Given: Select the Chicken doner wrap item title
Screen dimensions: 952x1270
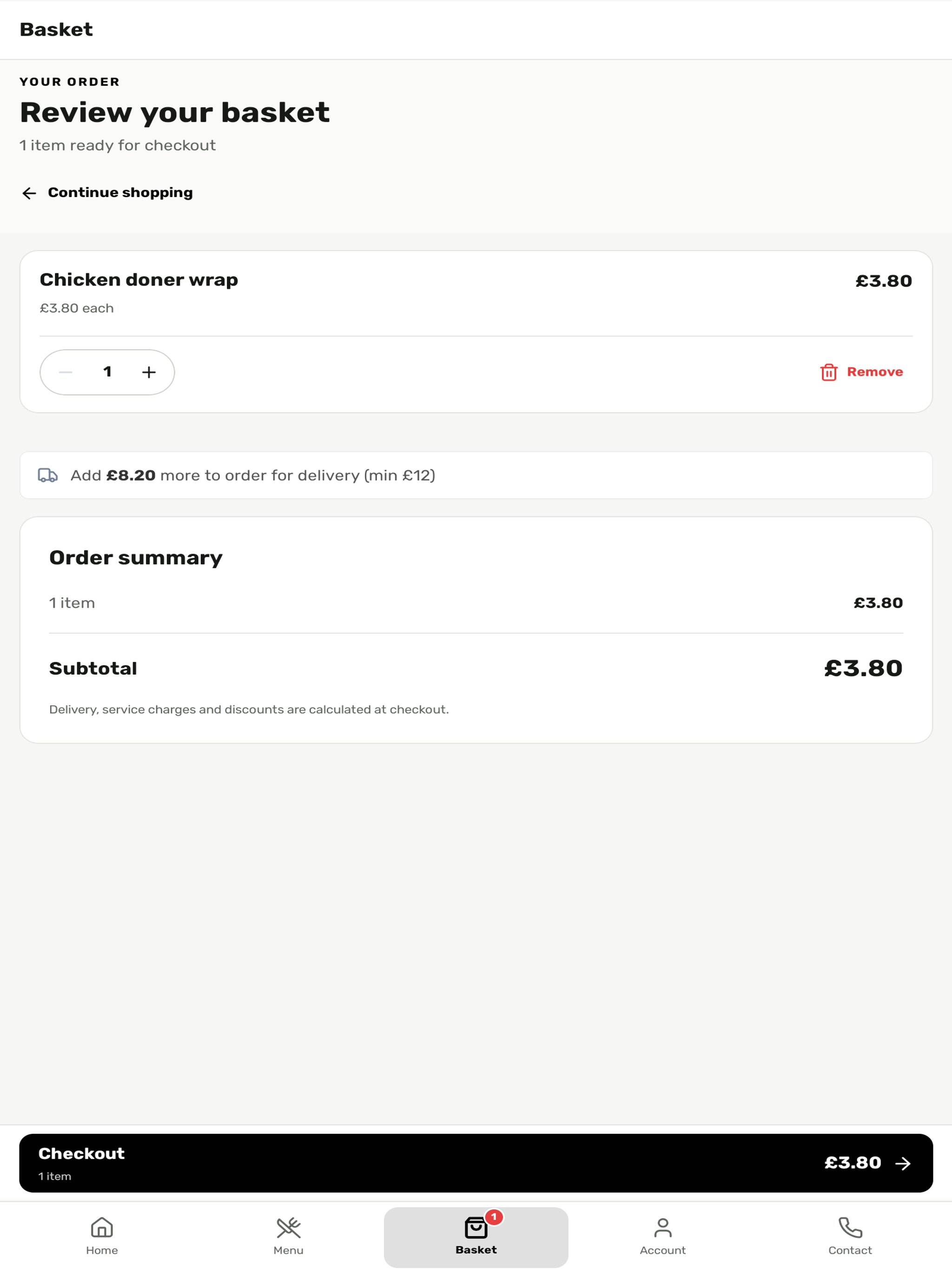Looking at the screenshot, I should pos(139,279).
